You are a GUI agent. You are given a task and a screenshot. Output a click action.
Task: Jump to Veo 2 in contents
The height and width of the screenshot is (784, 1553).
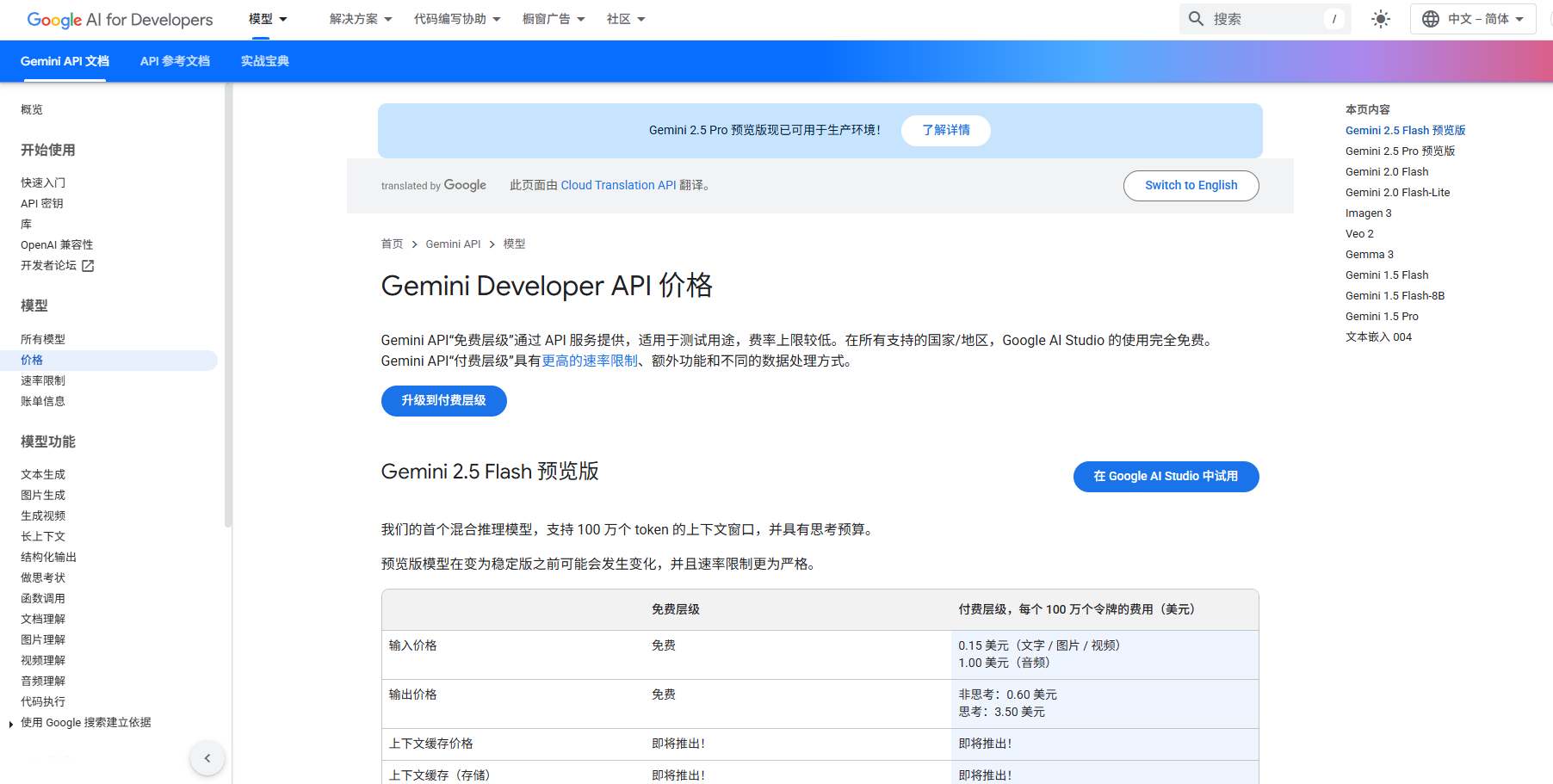(1359, 234)
